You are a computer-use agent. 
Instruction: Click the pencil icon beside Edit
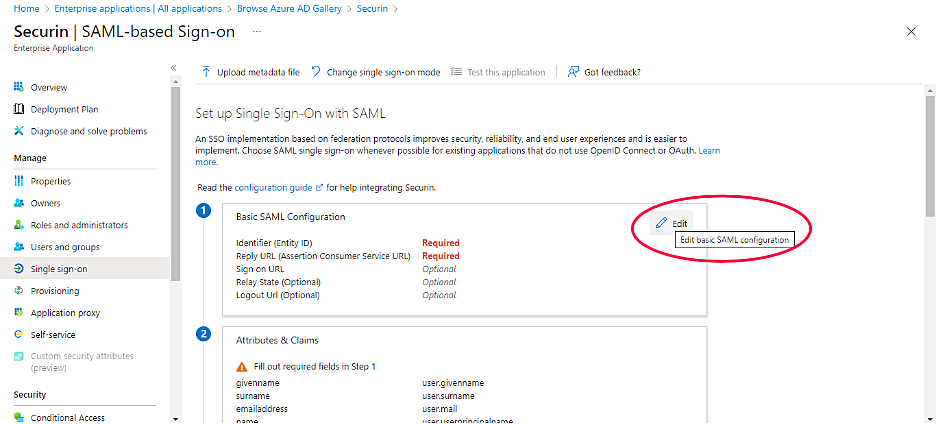661,223
